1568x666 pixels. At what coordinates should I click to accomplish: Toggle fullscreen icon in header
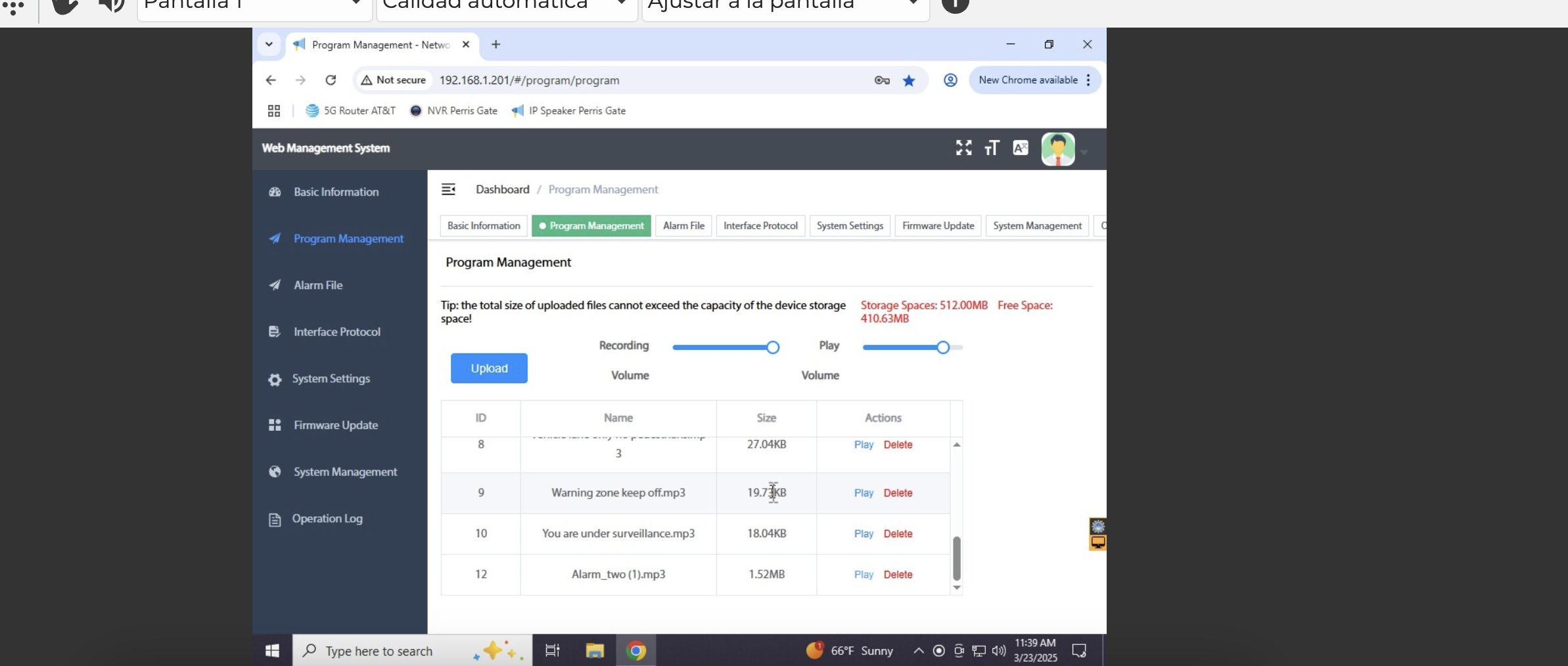[963, 148]
